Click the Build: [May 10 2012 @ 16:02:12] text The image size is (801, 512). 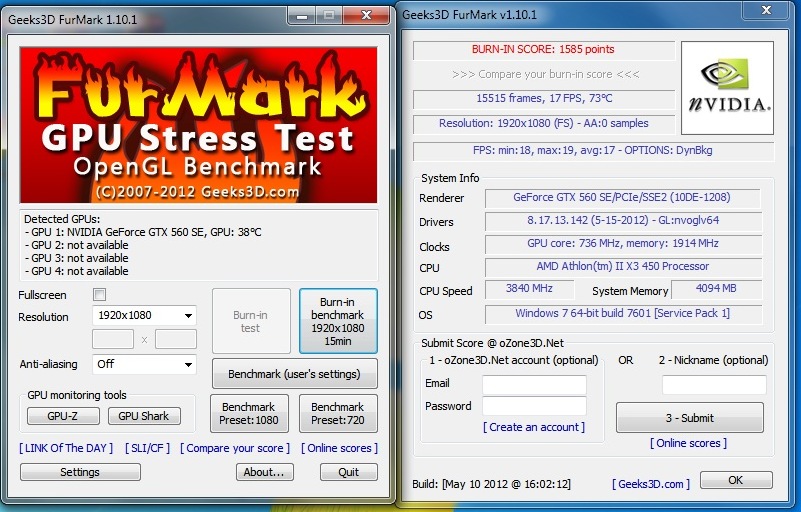click(491, 484)
